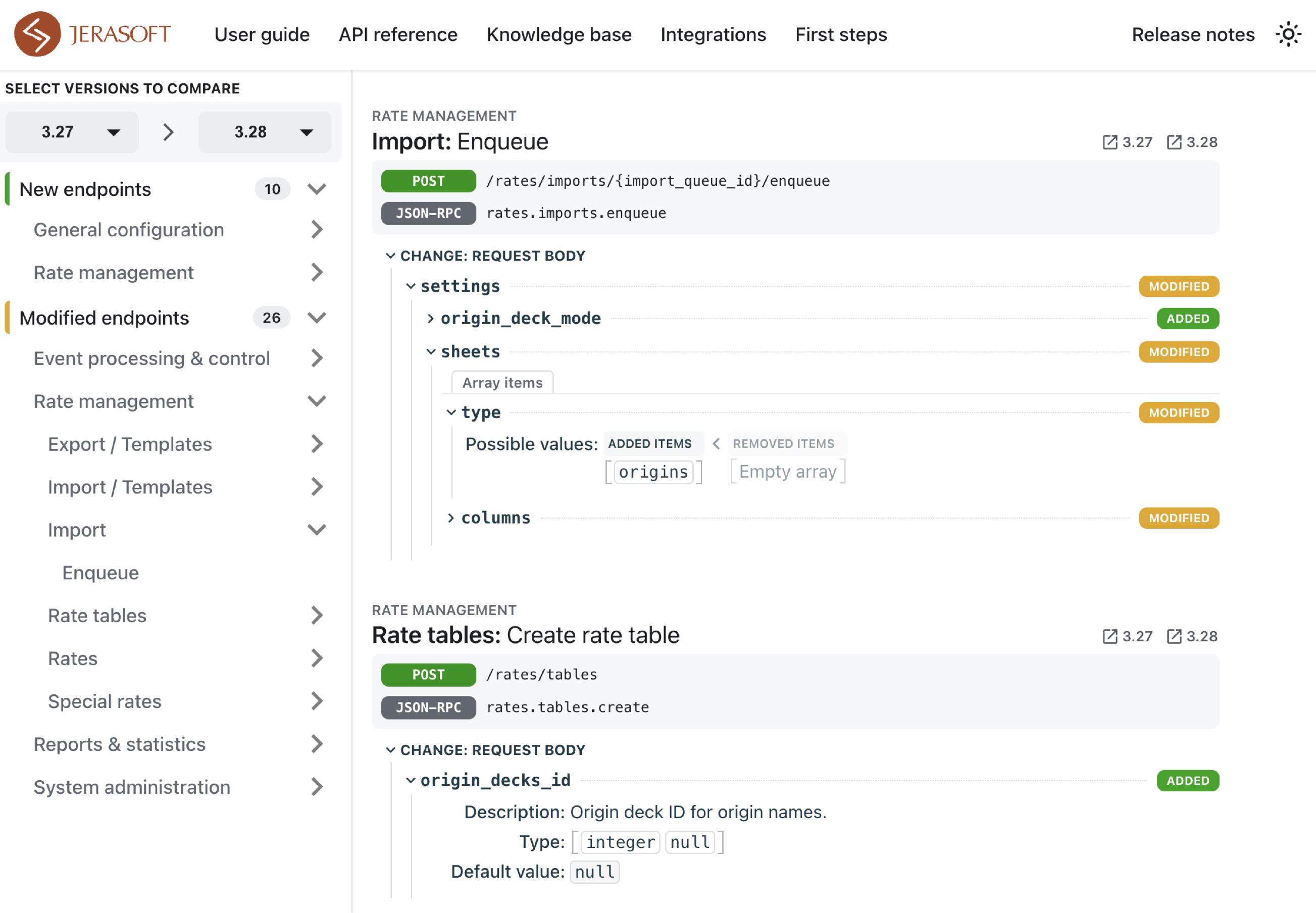This screenshot has height=913, width=1316.
Task: Click the ADDED badge for origin_deck_mode
Action: (1188, 319)
